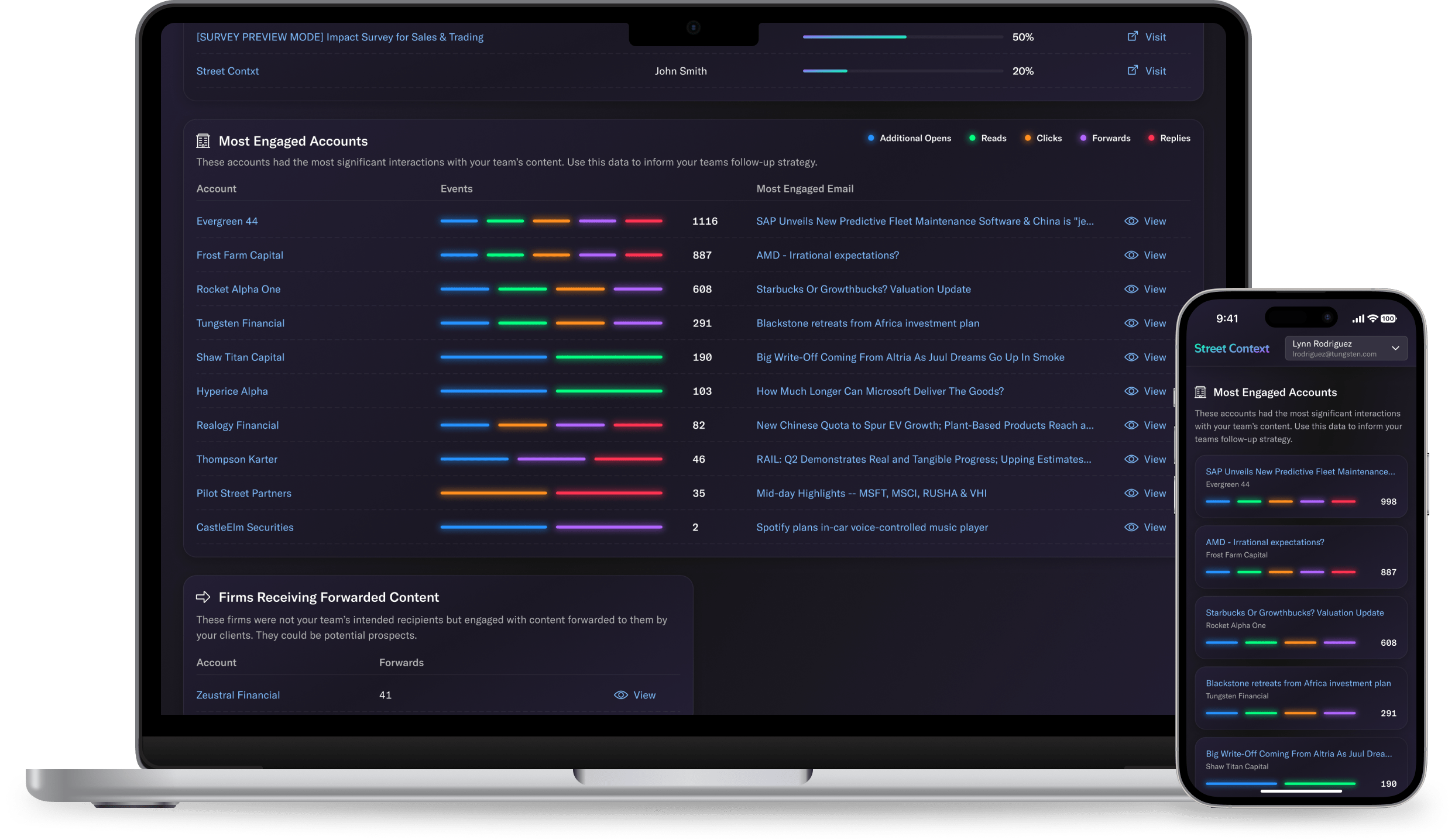Click the Blackstone retreats card on the phone
1455x840 pixels.
click(1300, 698)
